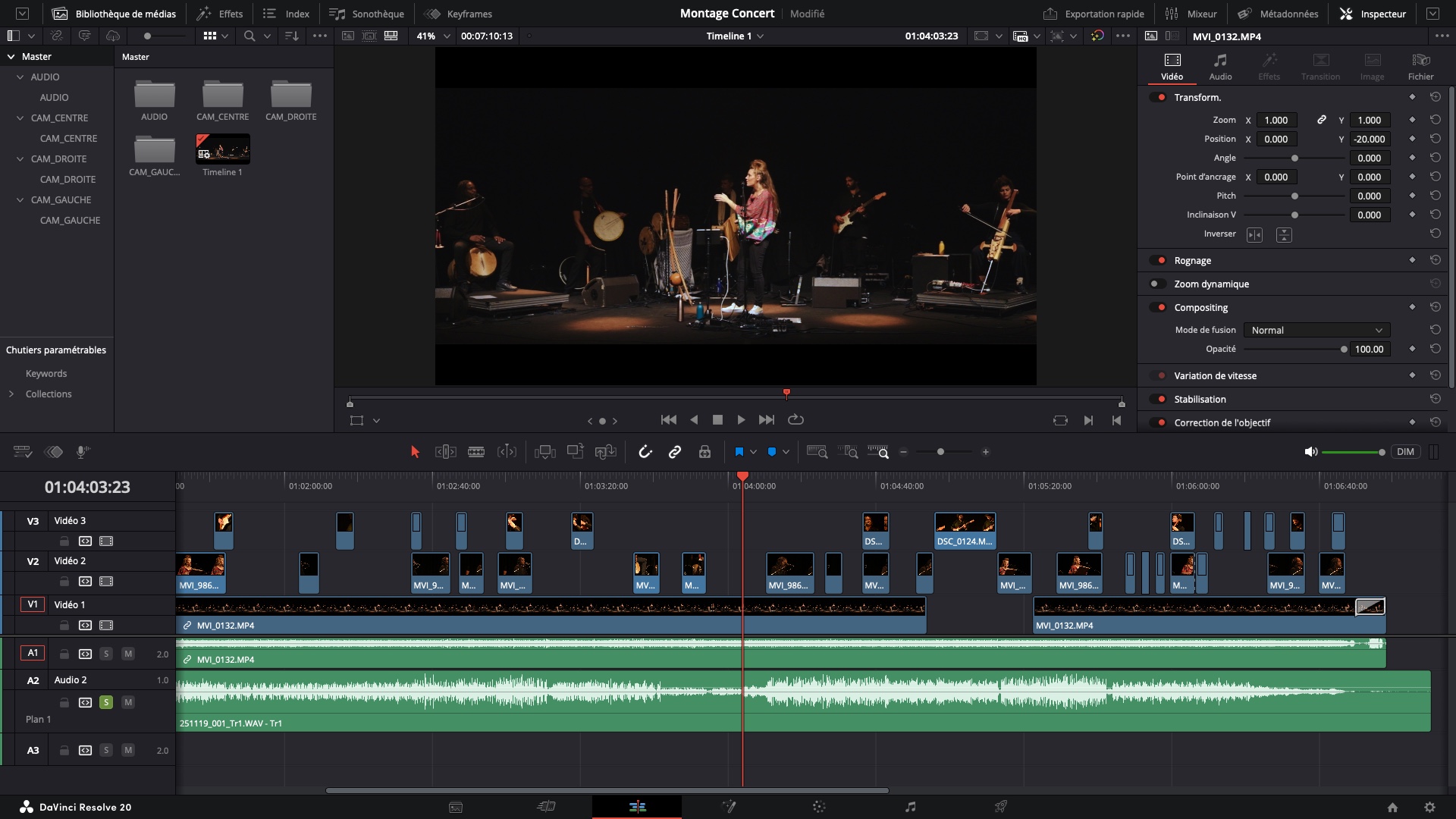Image resolution: width=1456 pixels, height=819 pixels.
Task: Click the position lock icon
Action: tap(704, 452)
